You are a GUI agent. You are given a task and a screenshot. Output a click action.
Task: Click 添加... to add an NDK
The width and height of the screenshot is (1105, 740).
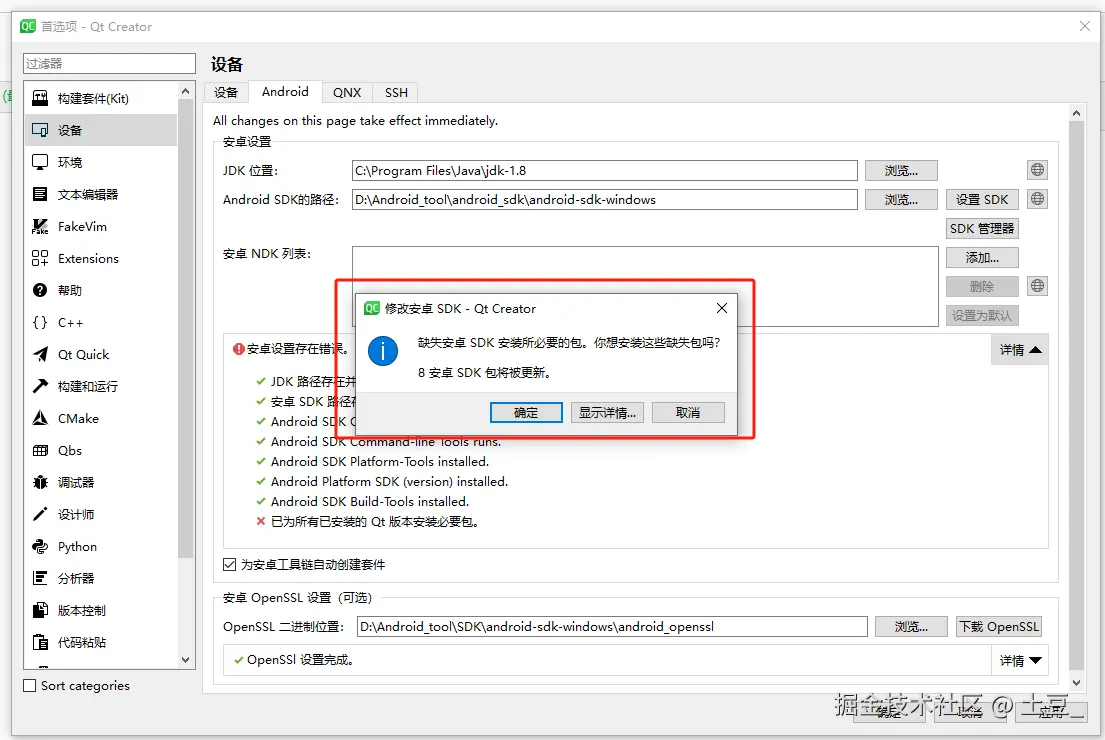(x=982, y=257)
